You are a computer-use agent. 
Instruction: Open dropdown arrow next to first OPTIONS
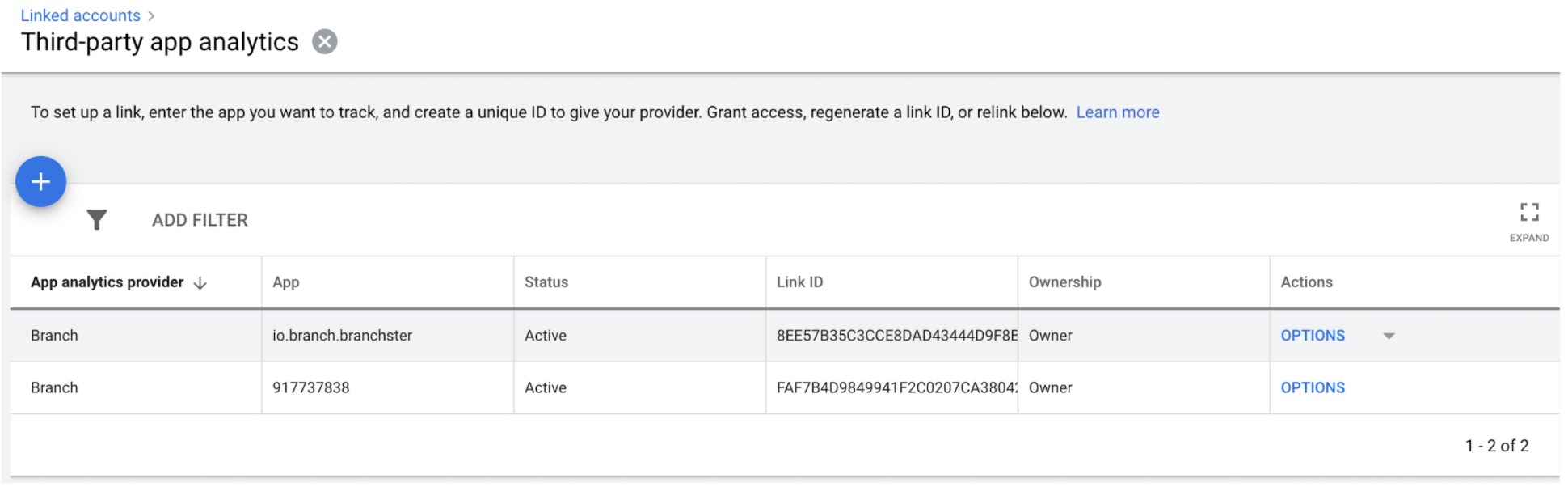click(x=1389, y=336)
